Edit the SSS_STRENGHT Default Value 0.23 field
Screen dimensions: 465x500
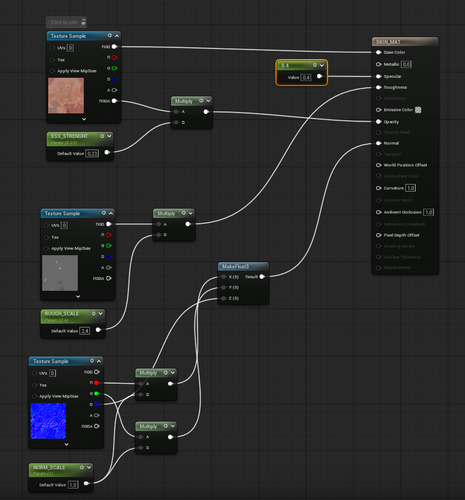tap(92, 153)
